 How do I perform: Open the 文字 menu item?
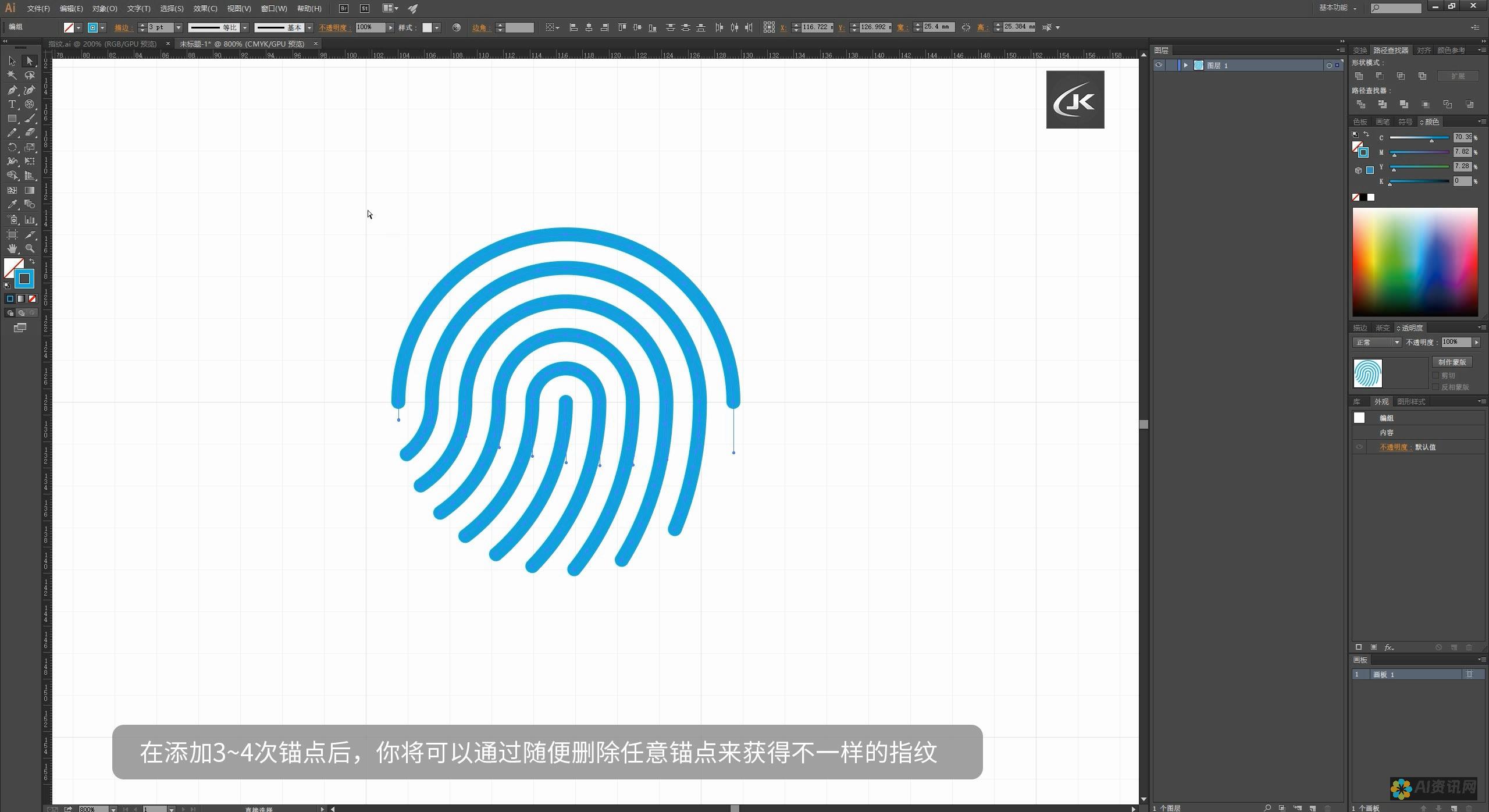tap(139, 8)
